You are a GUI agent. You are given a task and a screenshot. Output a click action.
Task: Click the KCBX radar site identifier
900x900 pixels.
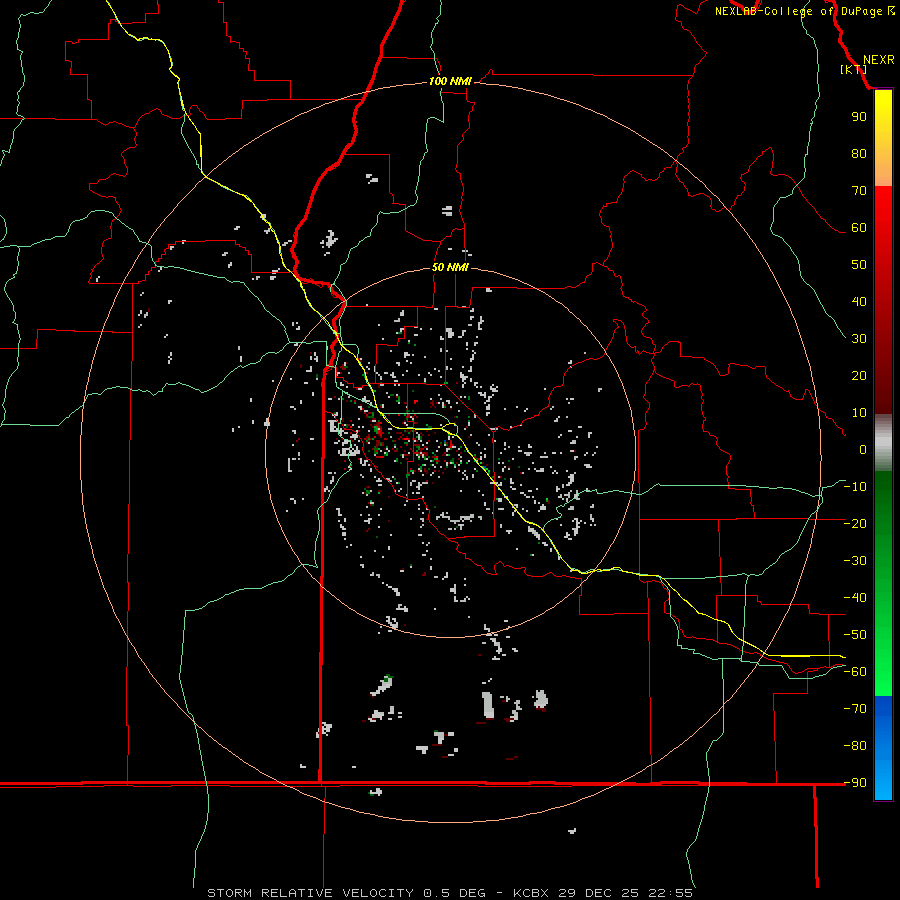point(531,893)
